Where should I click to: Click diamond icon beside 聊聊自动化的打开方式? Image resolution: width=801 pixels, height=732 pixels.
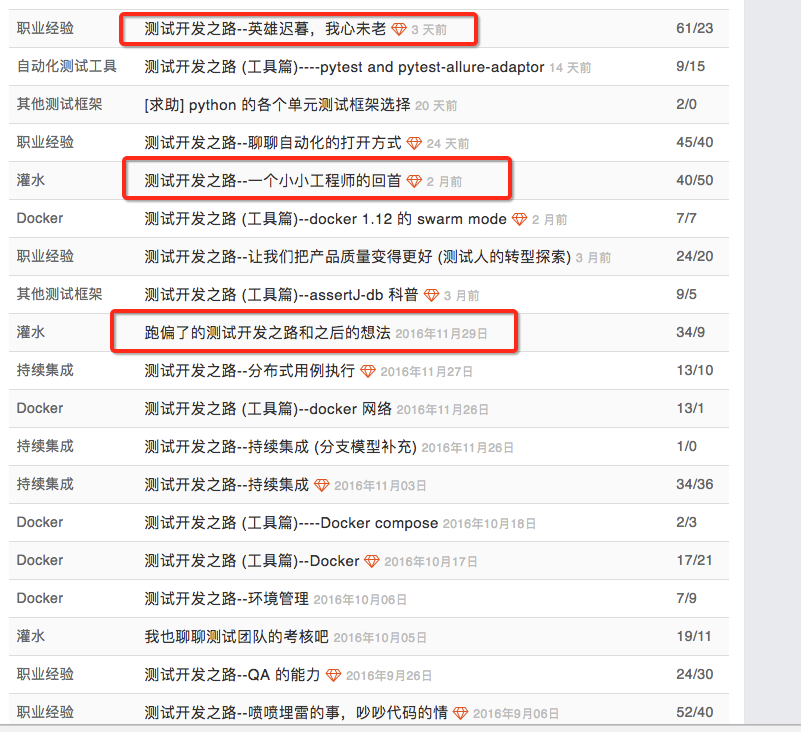click(x=414, y=144)
